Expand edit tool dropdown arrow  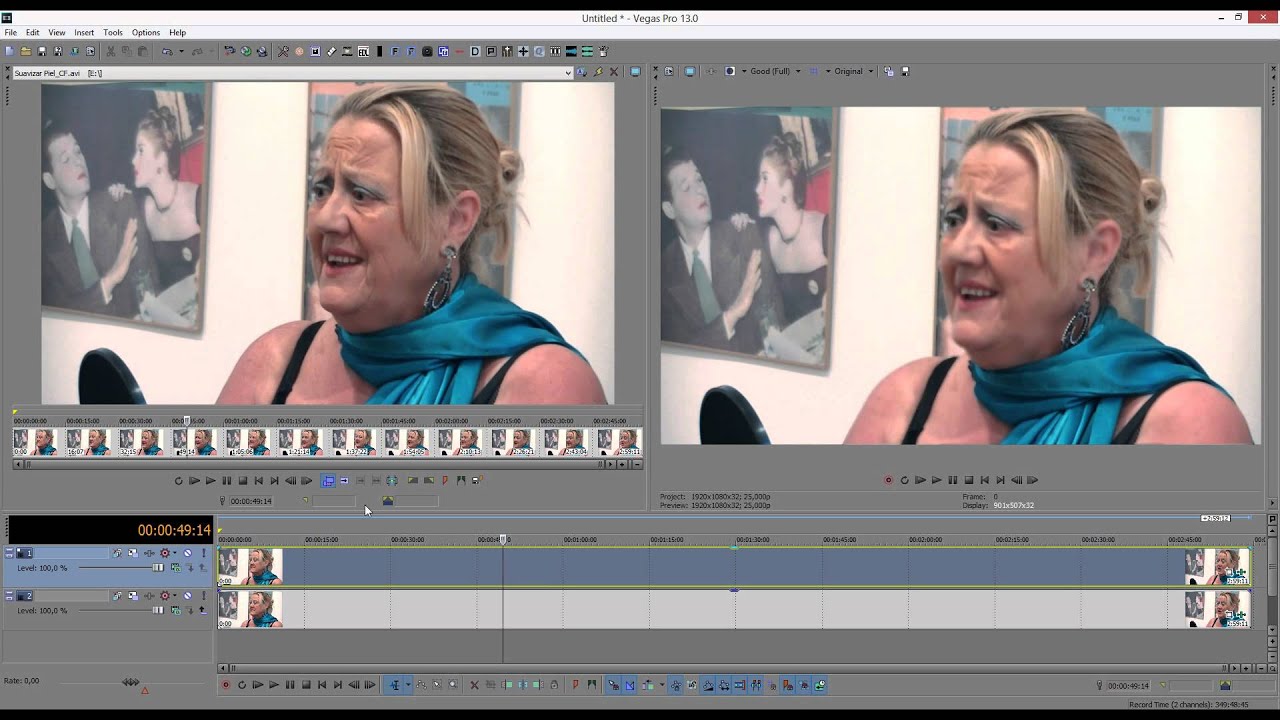[x=408, y=685]
